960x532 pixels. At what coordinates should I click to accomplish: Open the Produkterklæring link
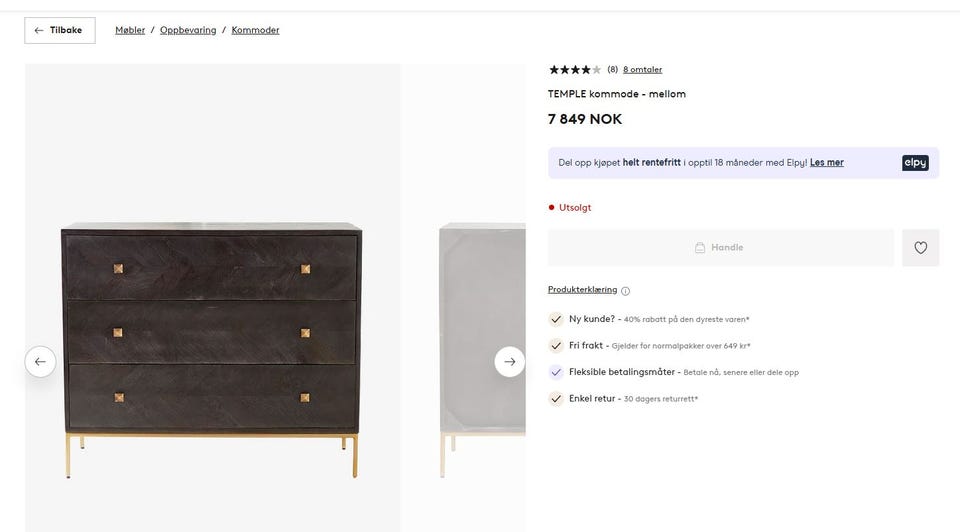pyautogui.click(x=582, y=290)
